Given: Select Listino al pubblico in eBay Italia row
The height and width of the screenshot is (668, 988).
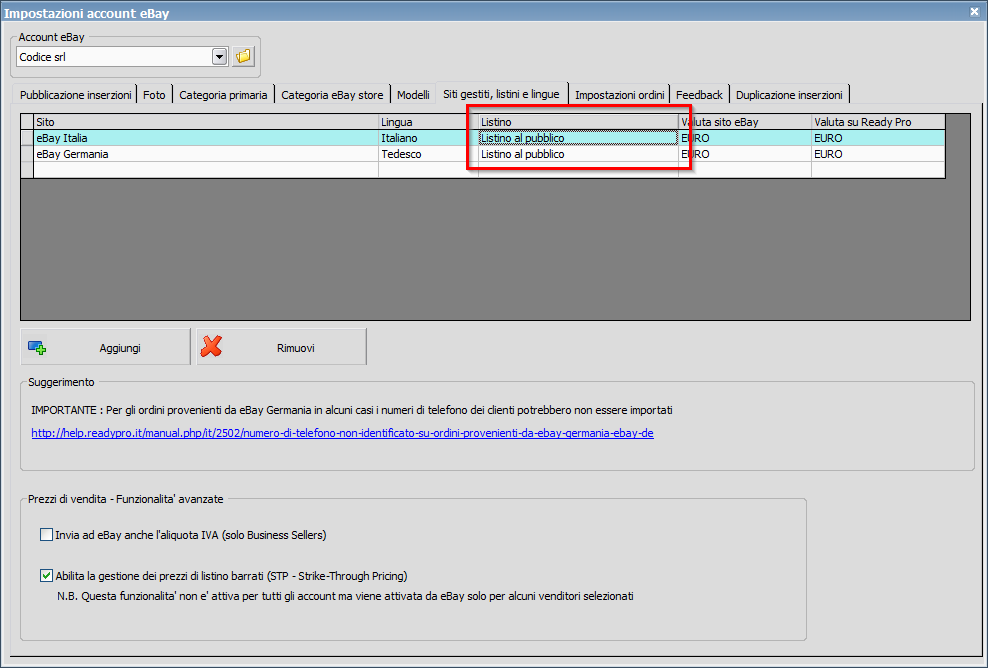Looking at the screenshot, I should point(578,138).
